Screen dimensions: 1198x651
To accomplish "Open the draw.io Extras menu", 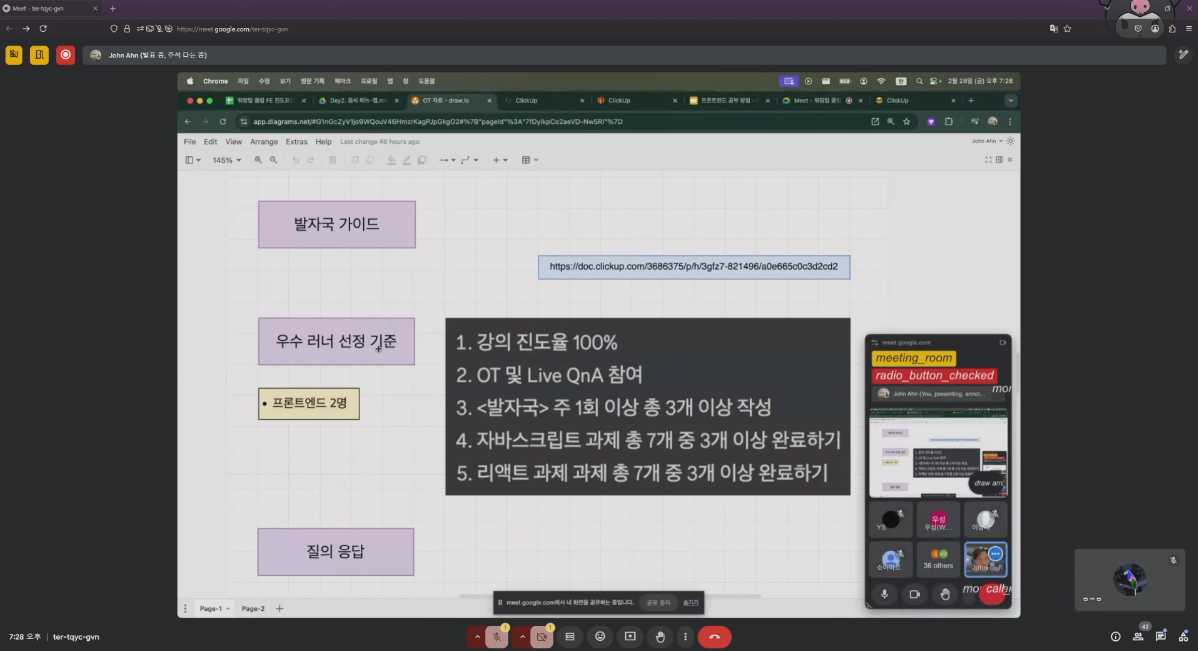I will tap(296, 141).
